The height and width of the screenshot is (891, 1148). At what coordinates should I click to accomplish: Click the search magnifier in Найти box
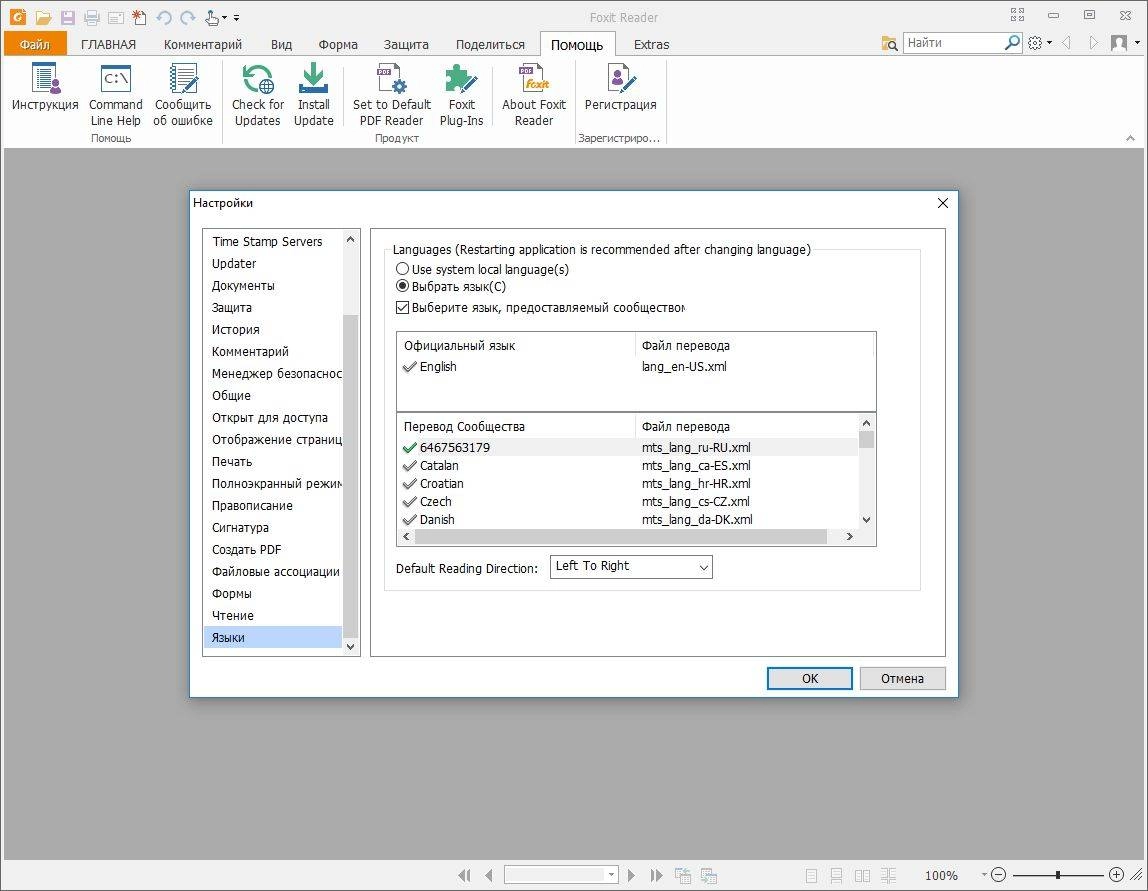(1012, 43)
